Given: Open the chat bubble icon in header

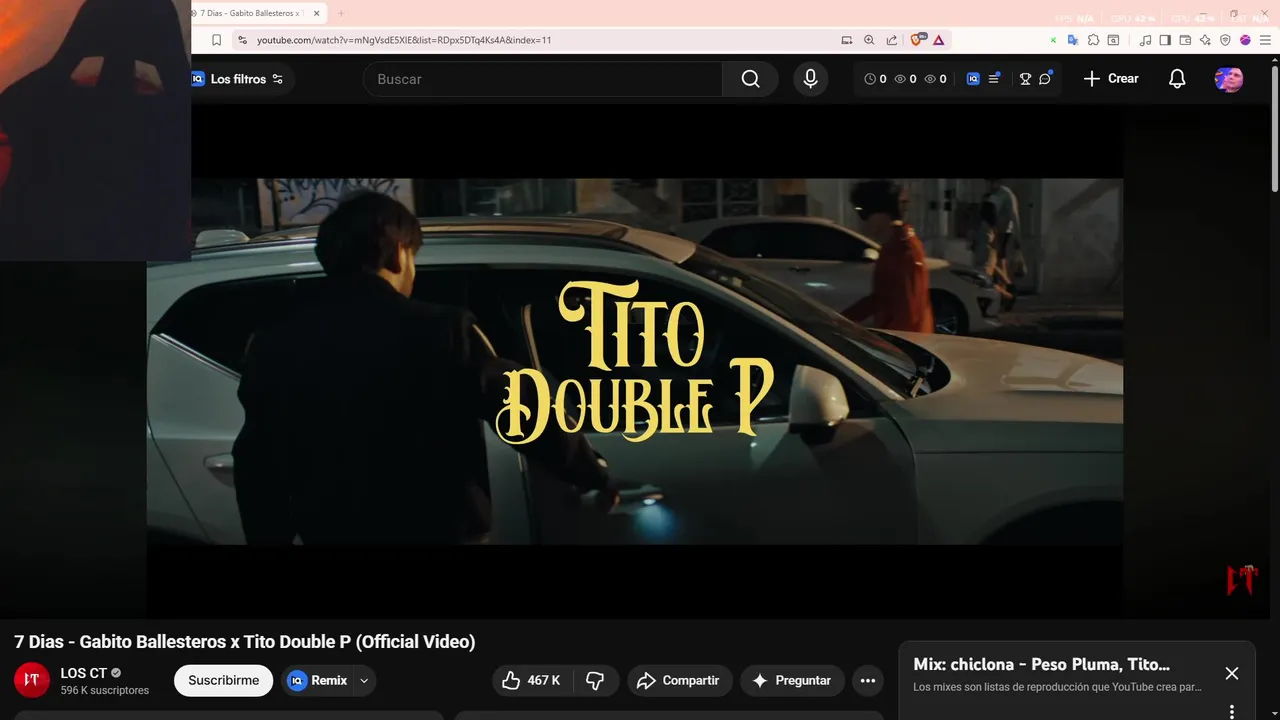Looking at the screenshot, I should (1045, 78).
